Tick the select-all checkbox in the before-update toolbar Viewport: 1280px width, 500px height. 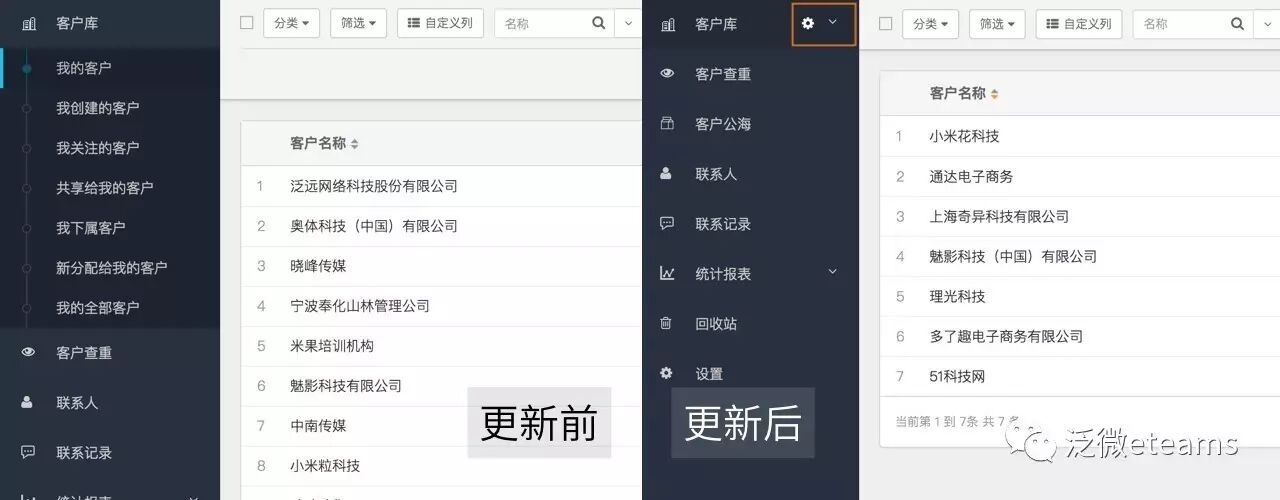pos(247,22)
